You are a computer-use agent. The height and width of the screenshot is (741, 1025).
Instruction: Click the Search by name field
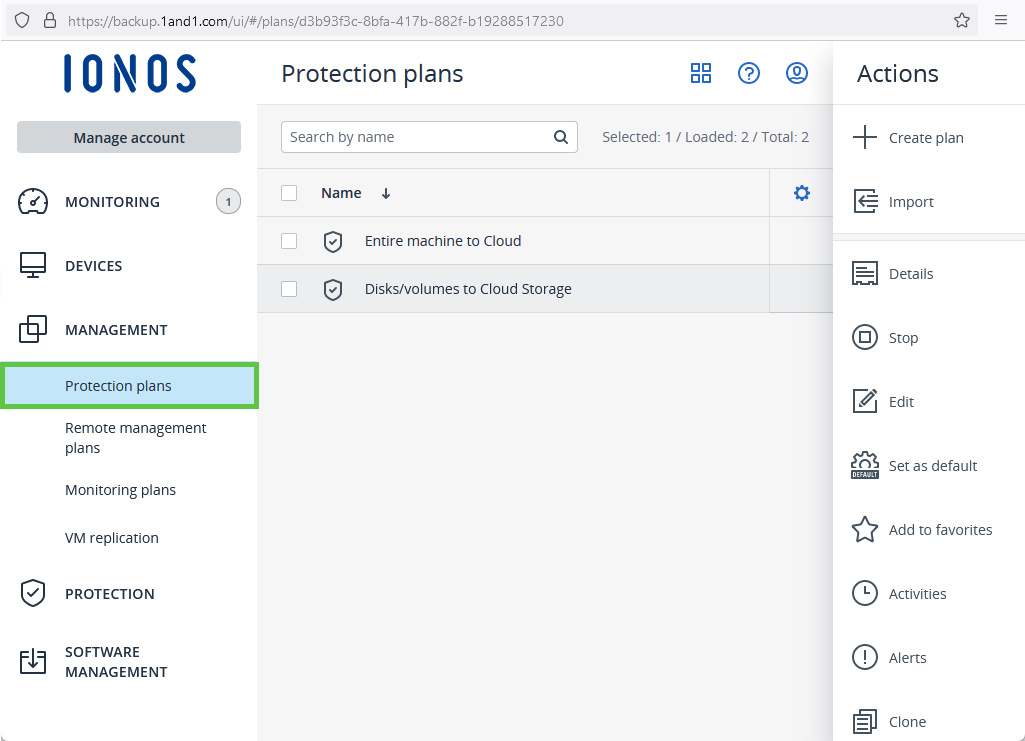[418, 137]
